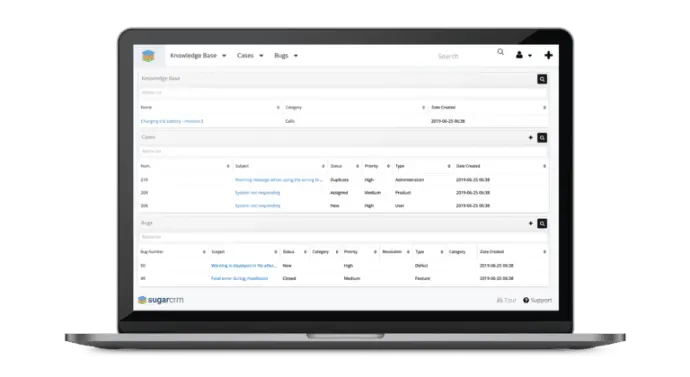Click the SugarCRM cube logo in navbar
This screenshot has width=690, height=377.
coord(149,56)
